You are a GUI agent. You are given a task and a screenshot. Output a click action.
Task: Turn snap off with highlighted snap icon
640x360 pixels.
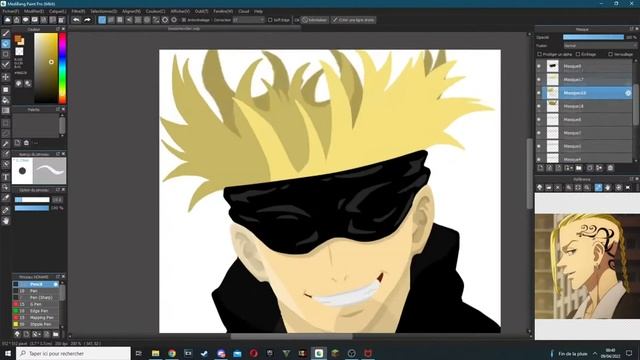(102, 20)
